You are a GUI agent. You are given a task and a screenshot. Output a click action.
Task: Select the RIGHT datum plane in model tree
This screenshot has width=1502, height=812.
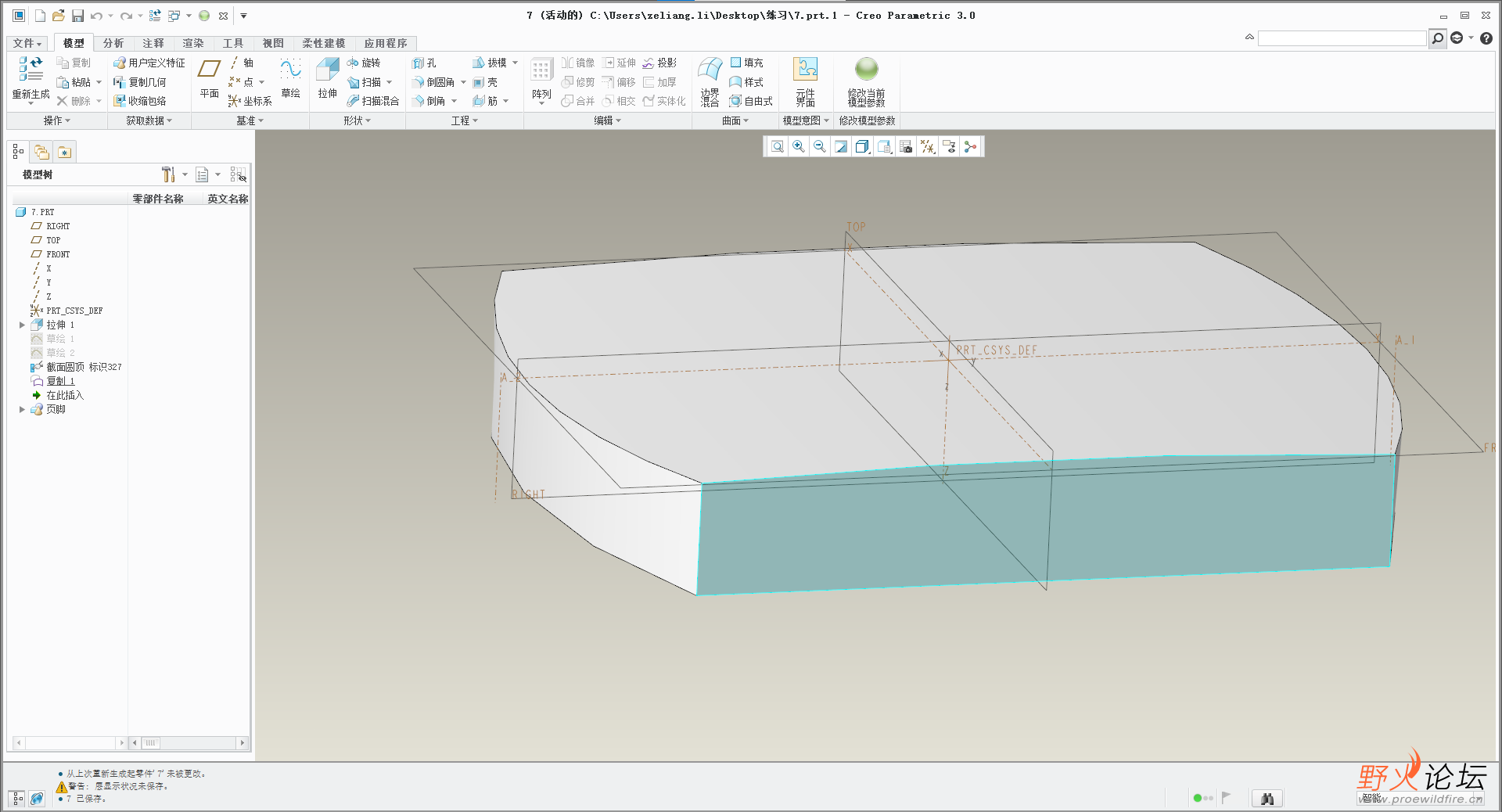(x=51, y=226)
